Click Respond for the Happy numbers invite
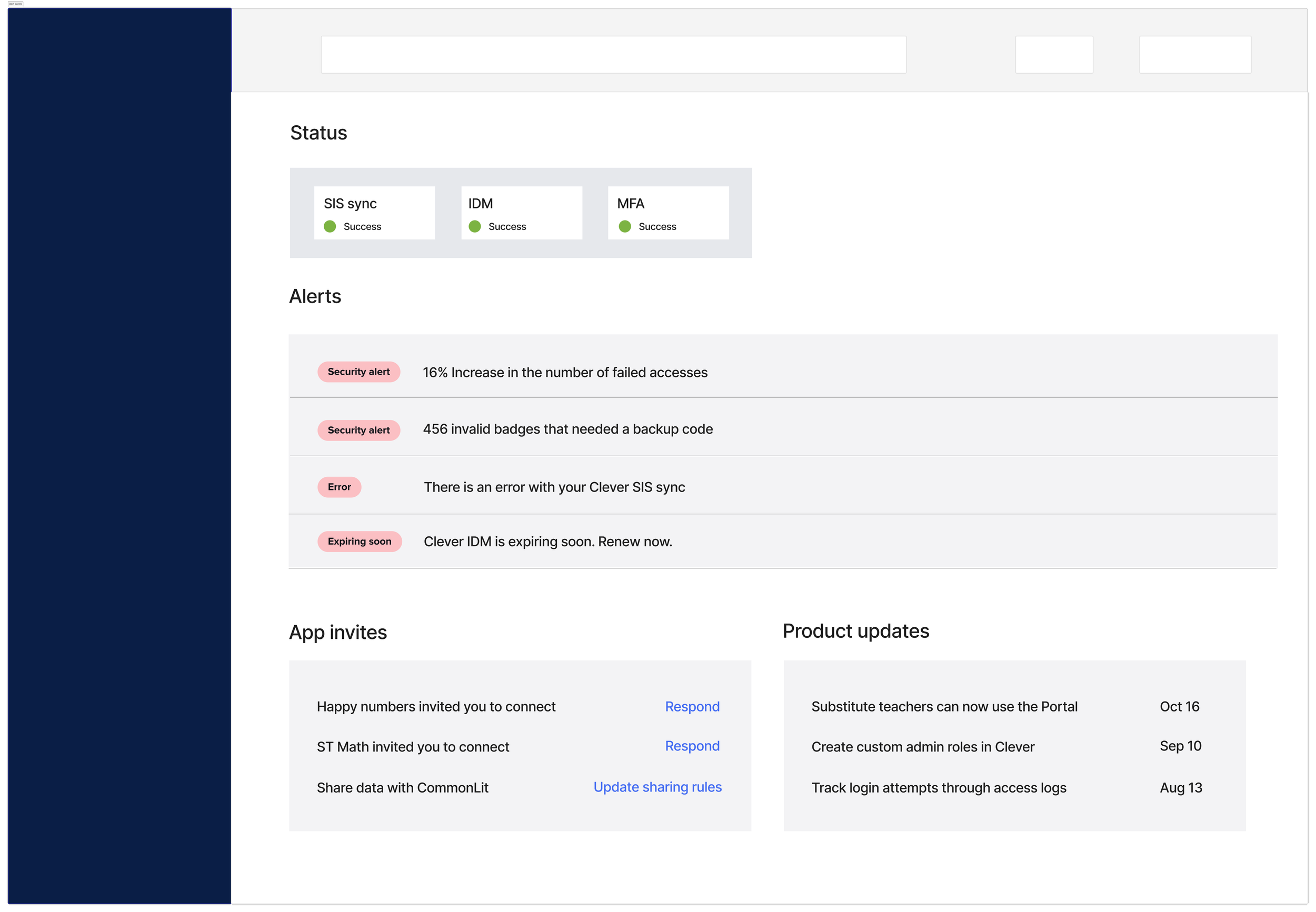 (692, 706)
